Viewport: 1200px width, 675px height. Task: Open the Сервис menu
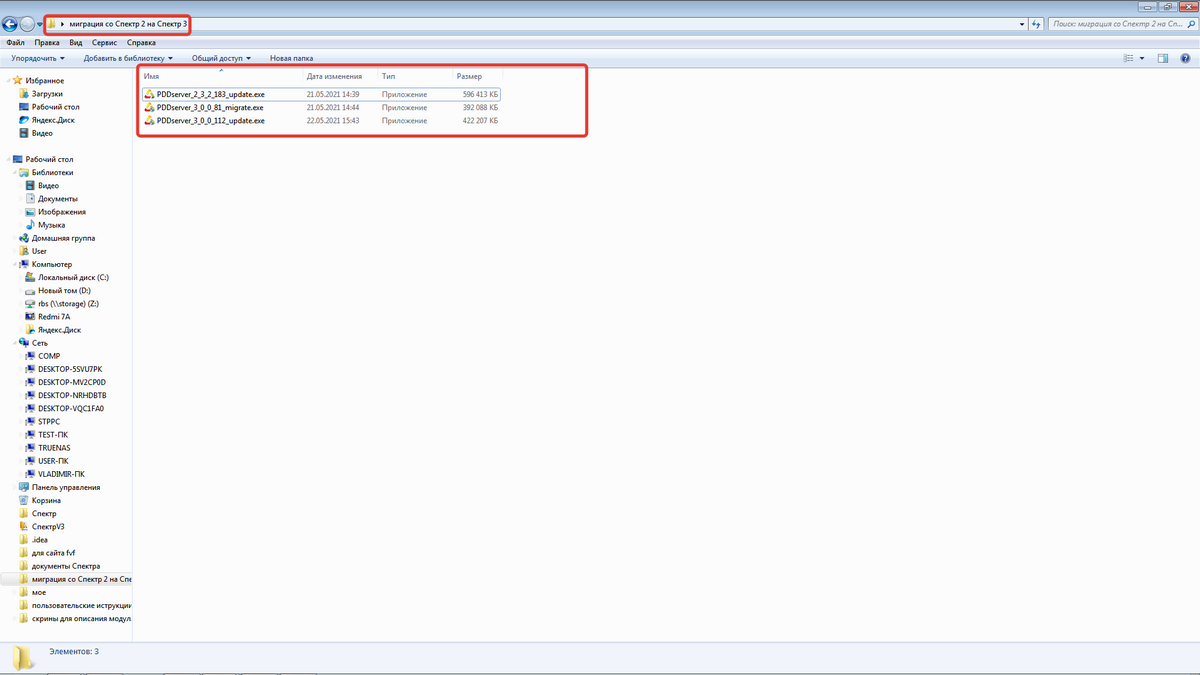coord(104,43)
